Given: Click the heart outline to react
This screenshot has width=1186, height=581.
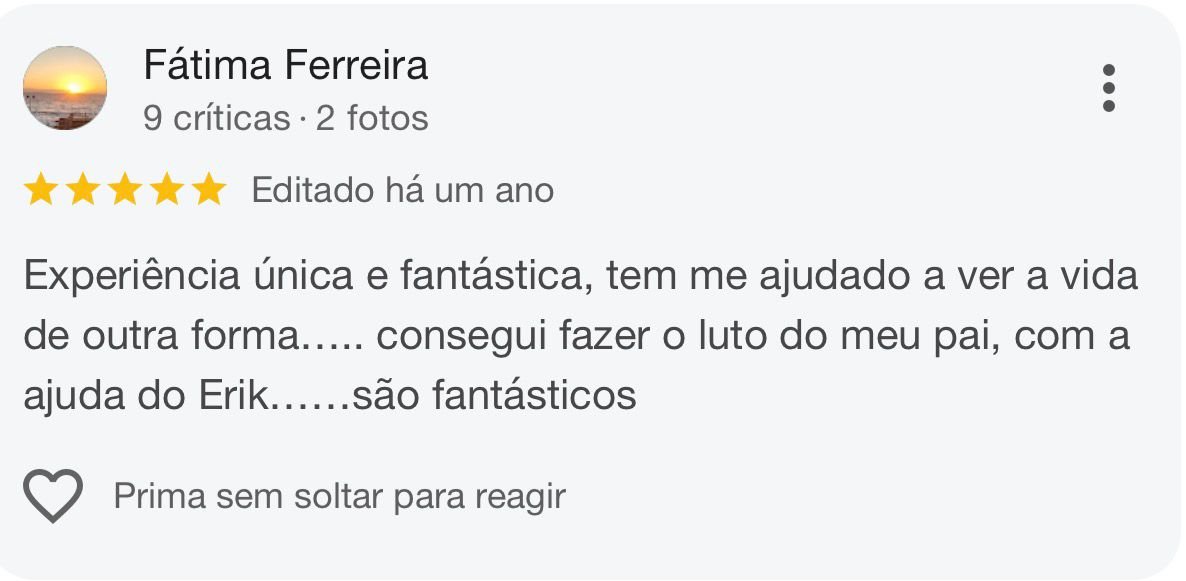Looking at the screenshot, I should pyautogui.click(x=52, y=493).
